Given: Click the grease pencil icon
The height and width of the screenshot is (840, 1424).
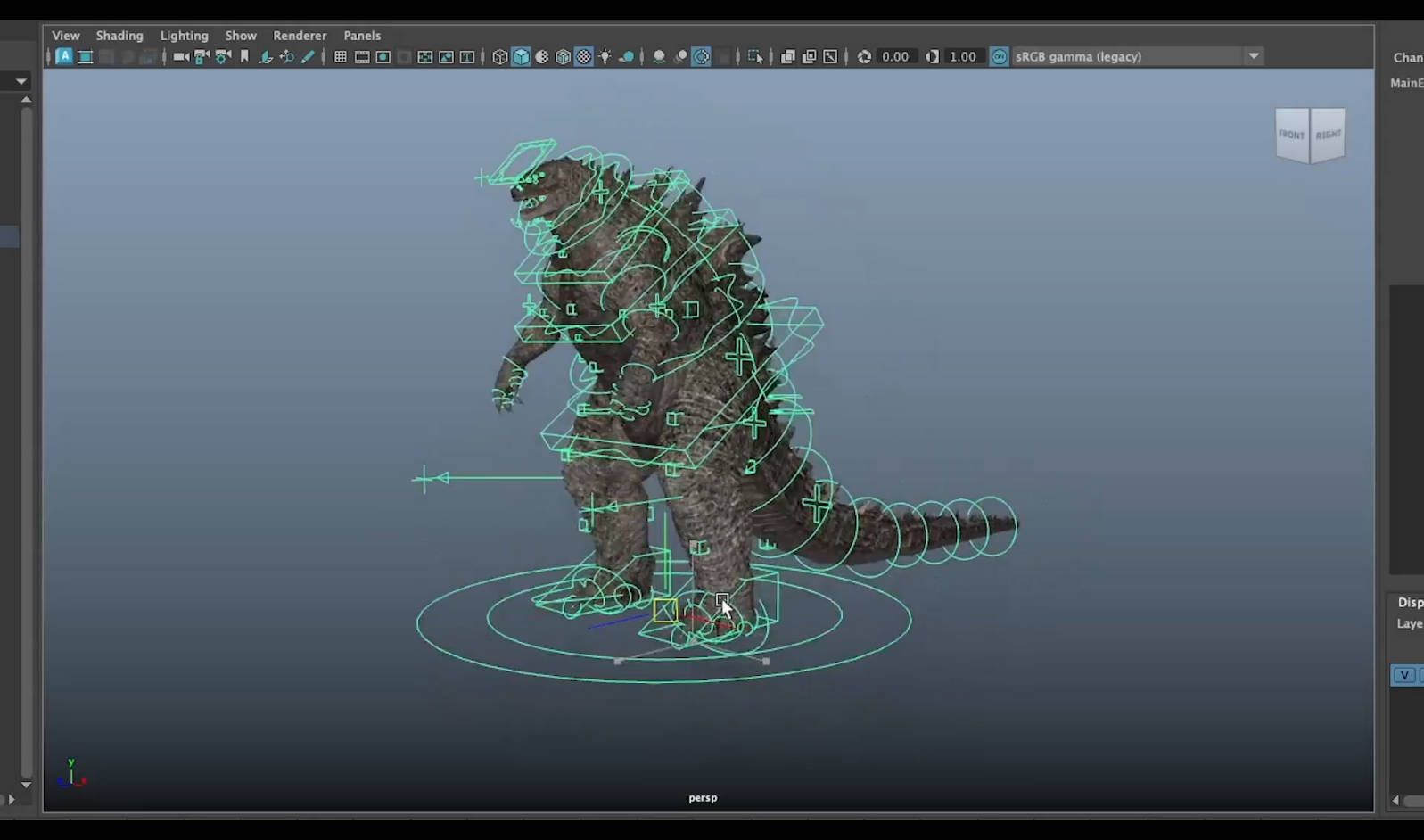Looking at the screenshot, I should [x=309, y=56].
